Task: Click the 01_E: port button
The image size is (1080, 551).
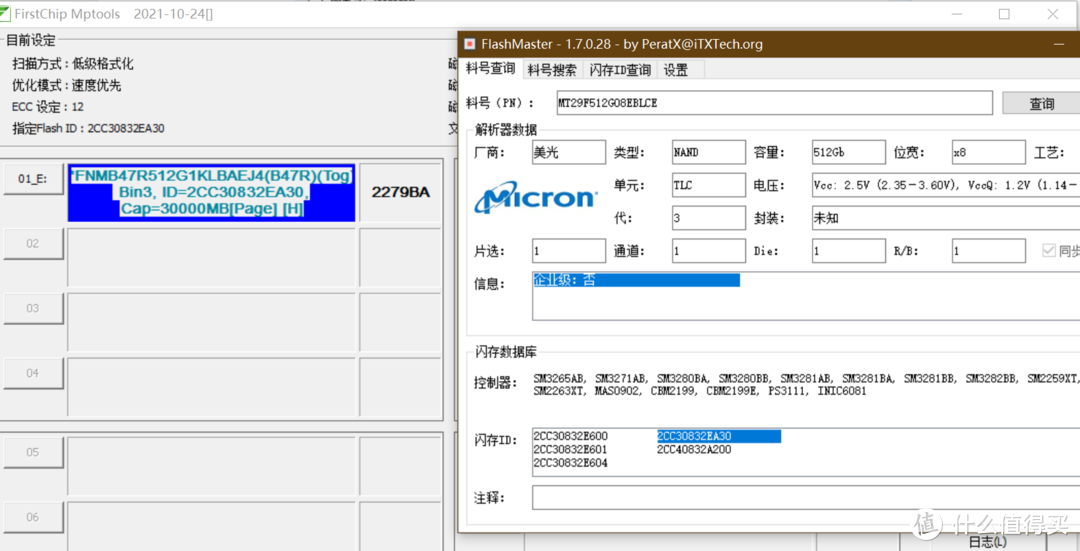Action: coord(33,179)
